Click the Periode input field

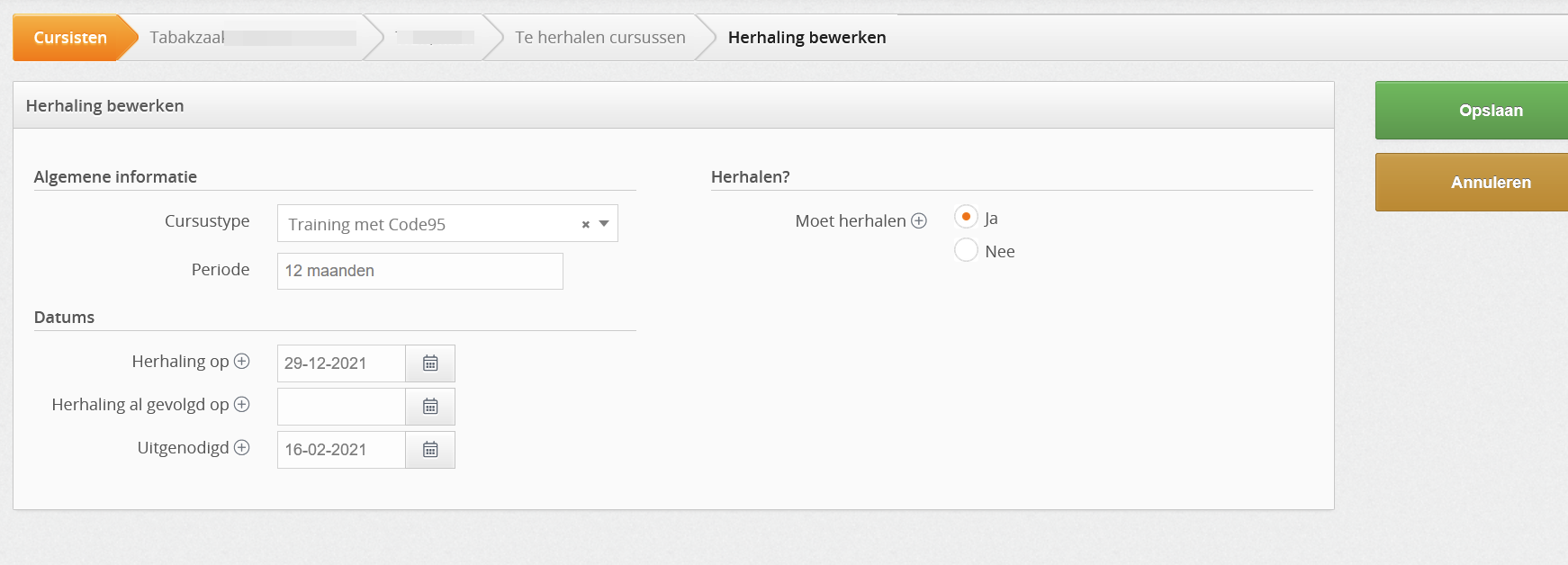[x=420, y=271]
